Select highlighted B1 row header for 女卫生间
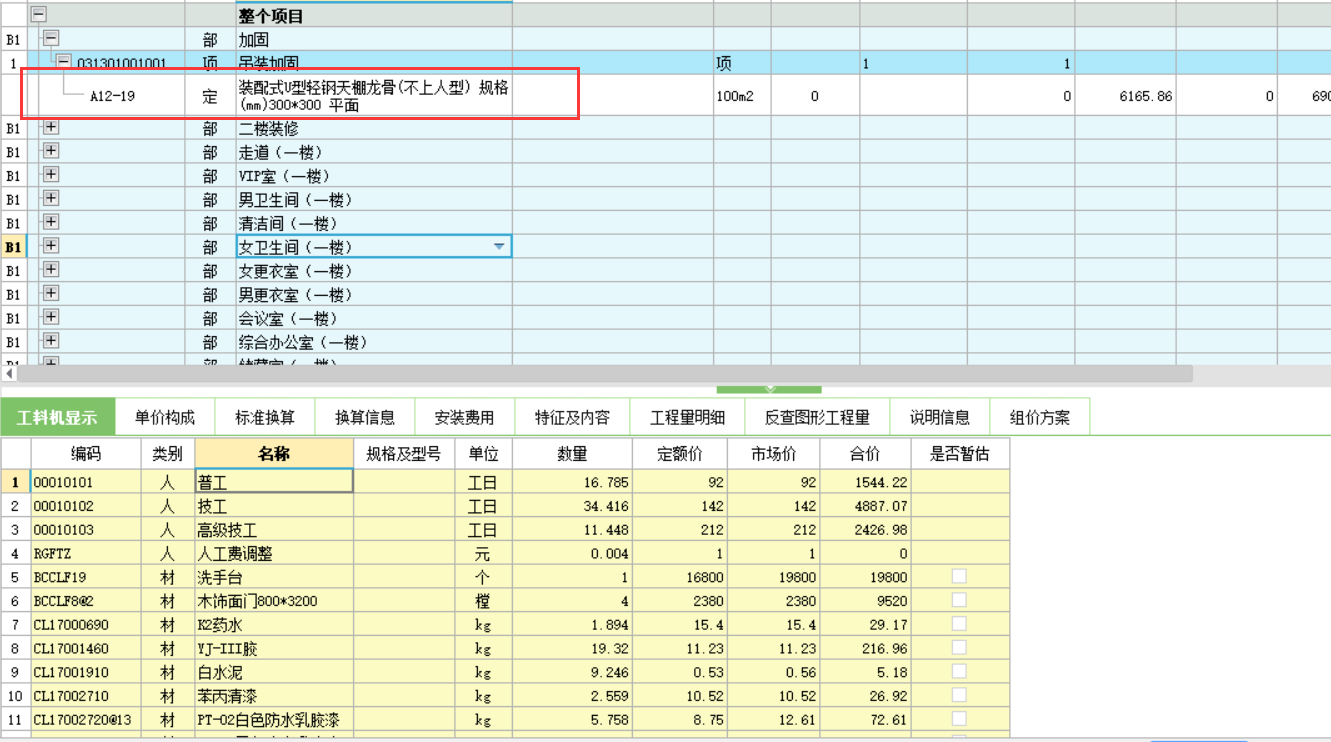 click(13, 247)
